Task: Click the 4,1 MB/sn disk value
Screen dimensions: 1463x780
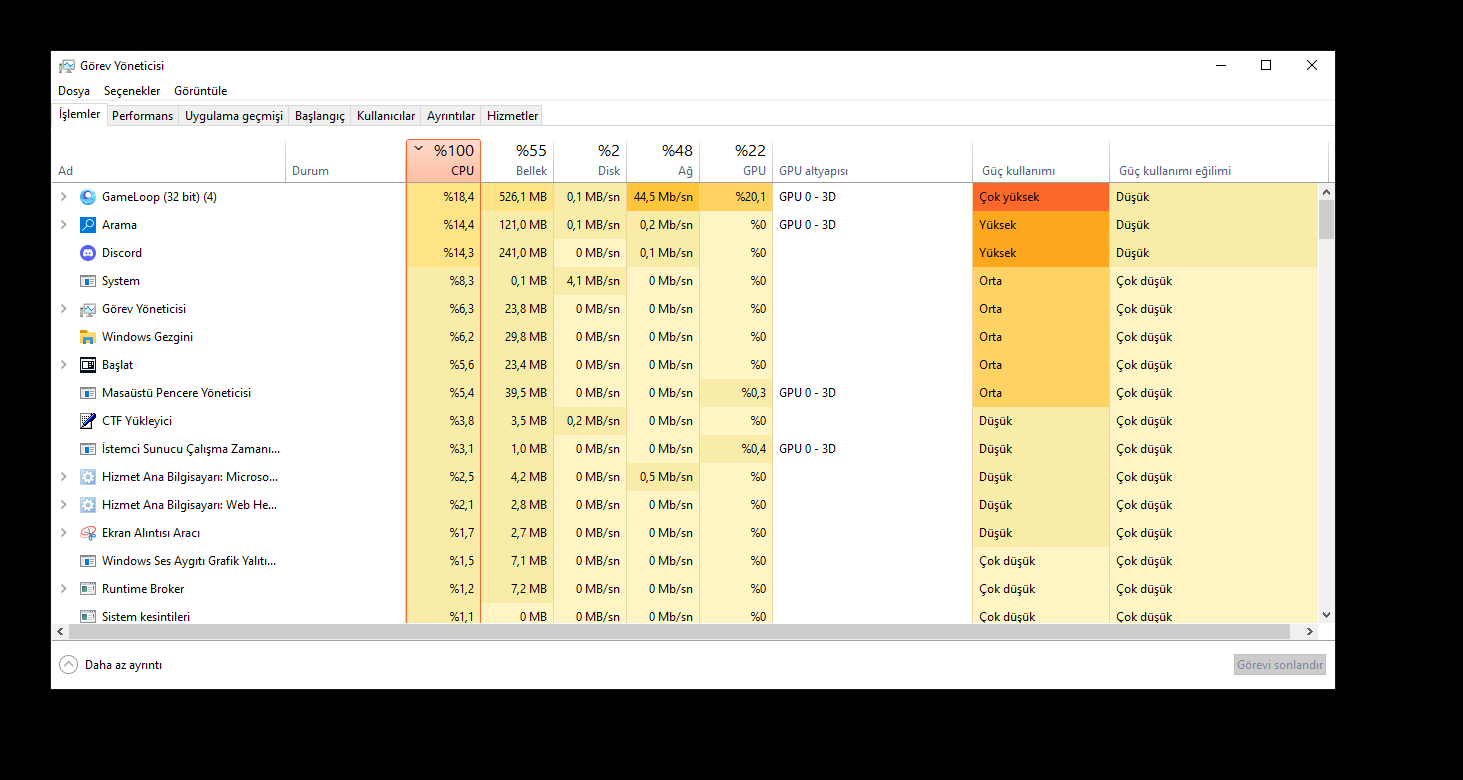Action: 590,281
